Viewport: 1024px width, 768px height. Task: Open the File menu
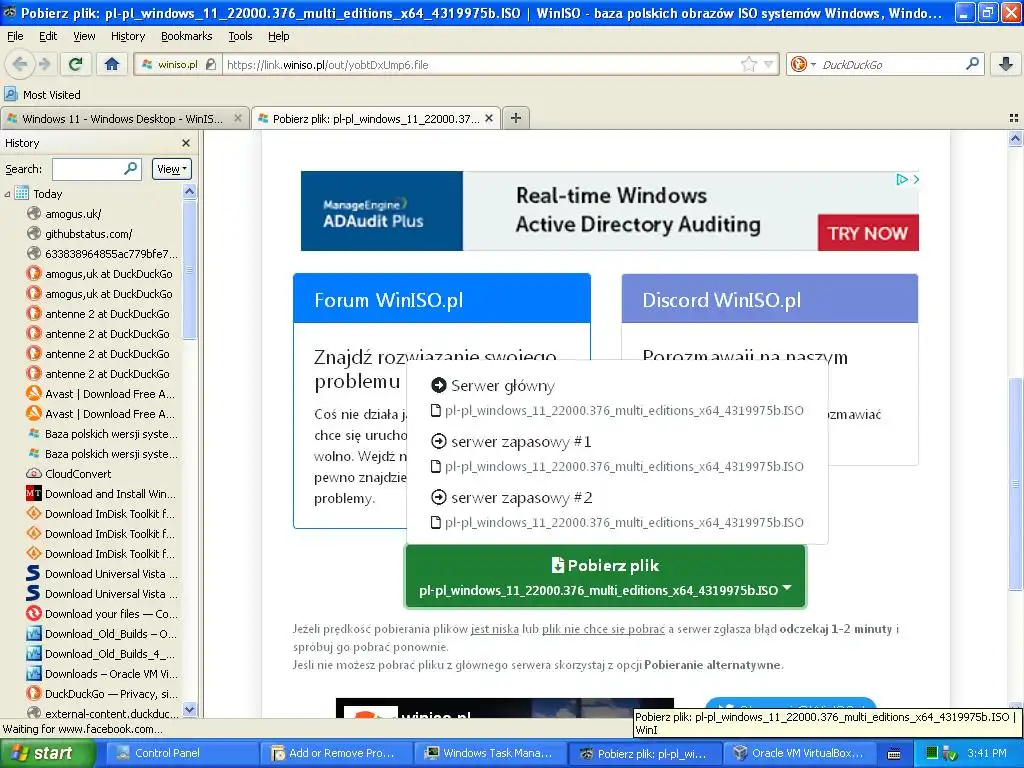point(15,36)
